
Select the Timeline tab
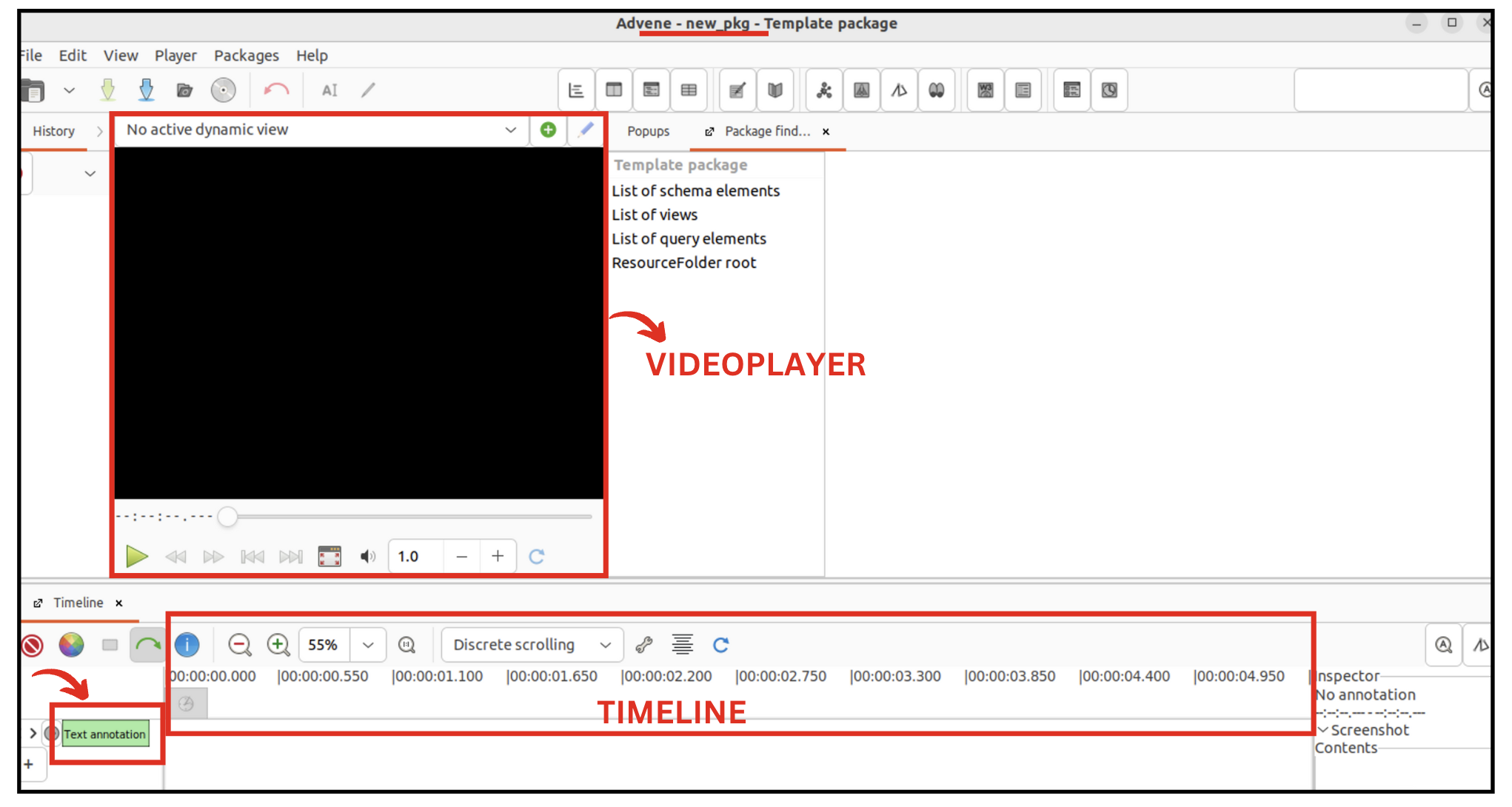pyautogui.click(x=78, y=603)
